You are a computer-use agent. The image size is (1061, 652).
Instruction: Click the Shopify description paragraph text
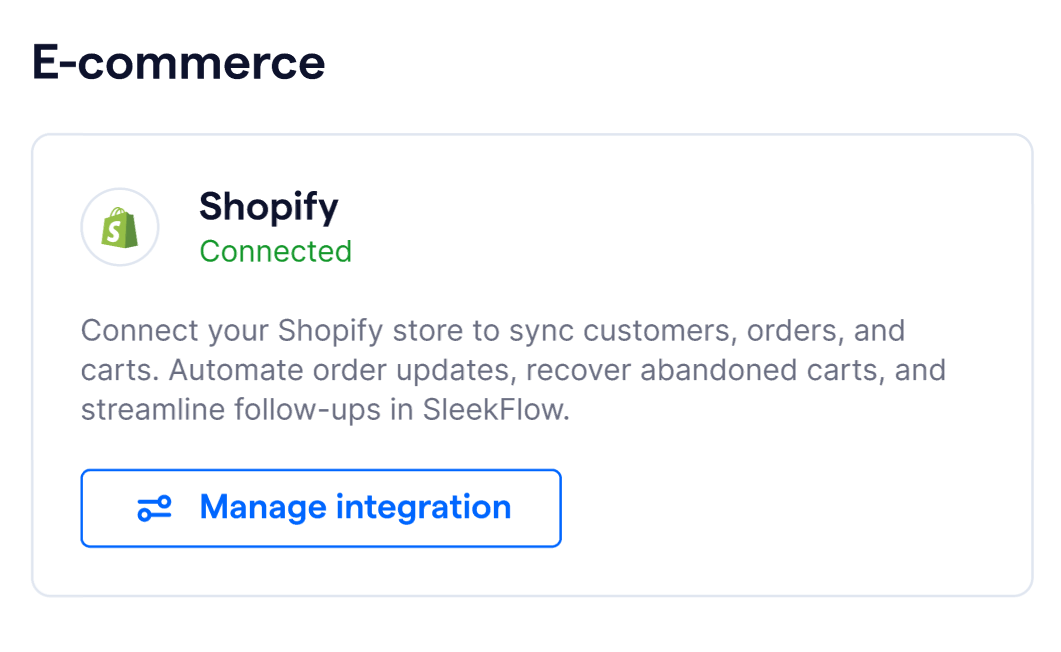(x=513, y=370)
